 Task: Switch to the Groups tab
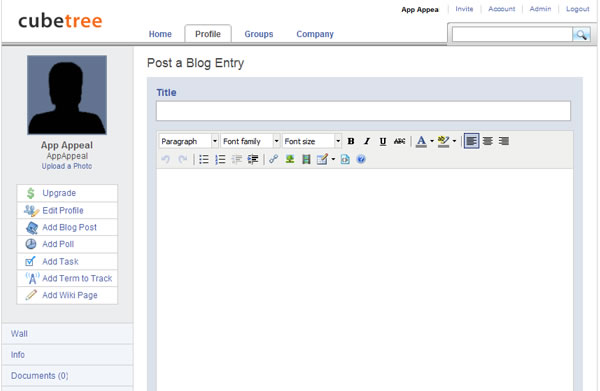259,34
